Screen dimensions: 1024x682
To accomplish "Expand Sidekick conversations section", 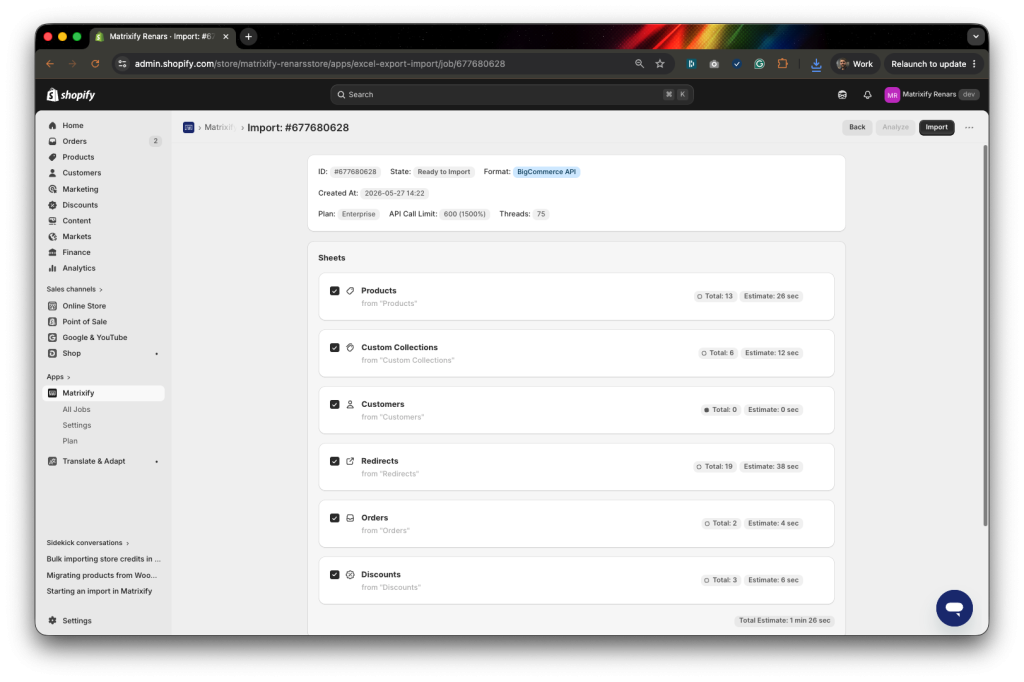I will tap(88, 543).
